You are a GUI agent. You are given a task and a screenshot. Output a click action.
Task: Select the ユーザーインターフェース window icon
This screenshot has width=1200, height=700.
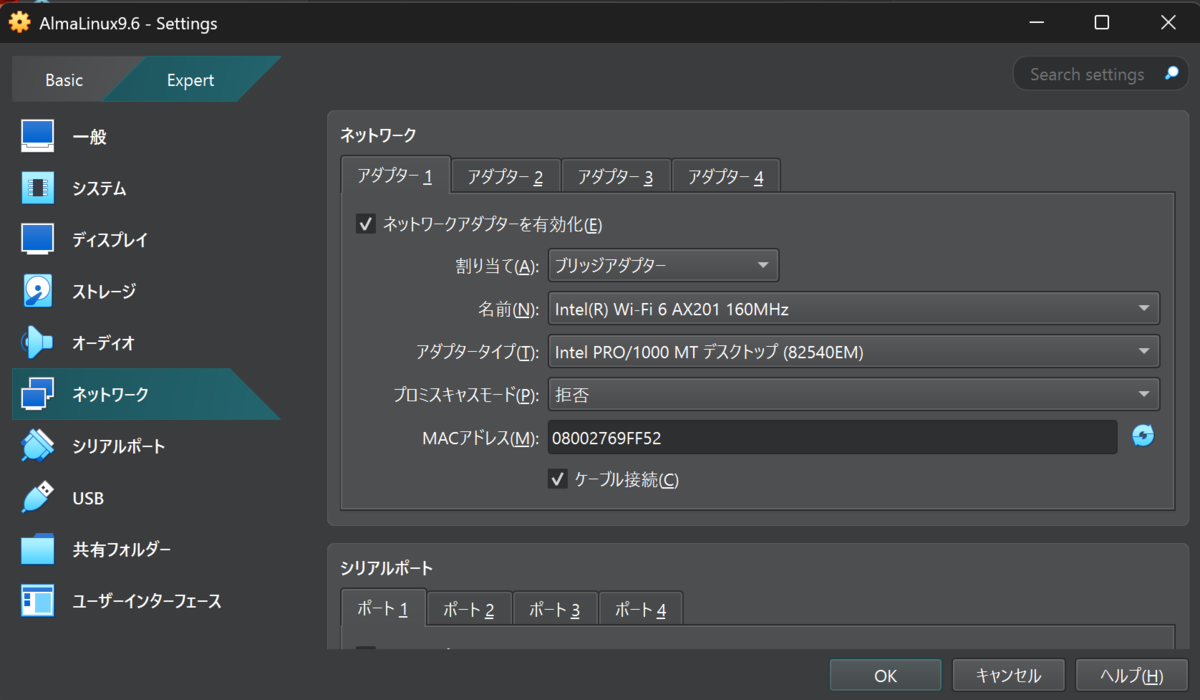point(37,601)
